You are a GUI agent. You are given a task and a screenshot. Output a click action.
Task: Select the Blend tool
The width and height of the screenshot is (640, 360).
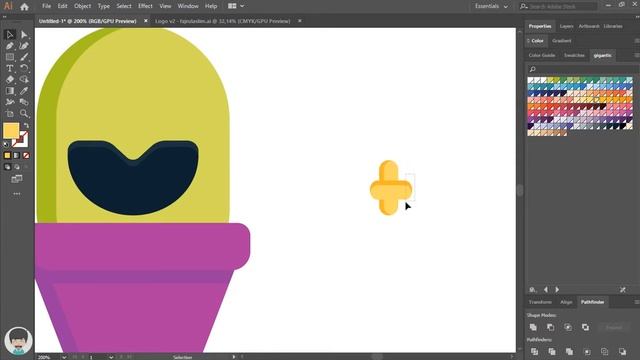coord(24,102)
